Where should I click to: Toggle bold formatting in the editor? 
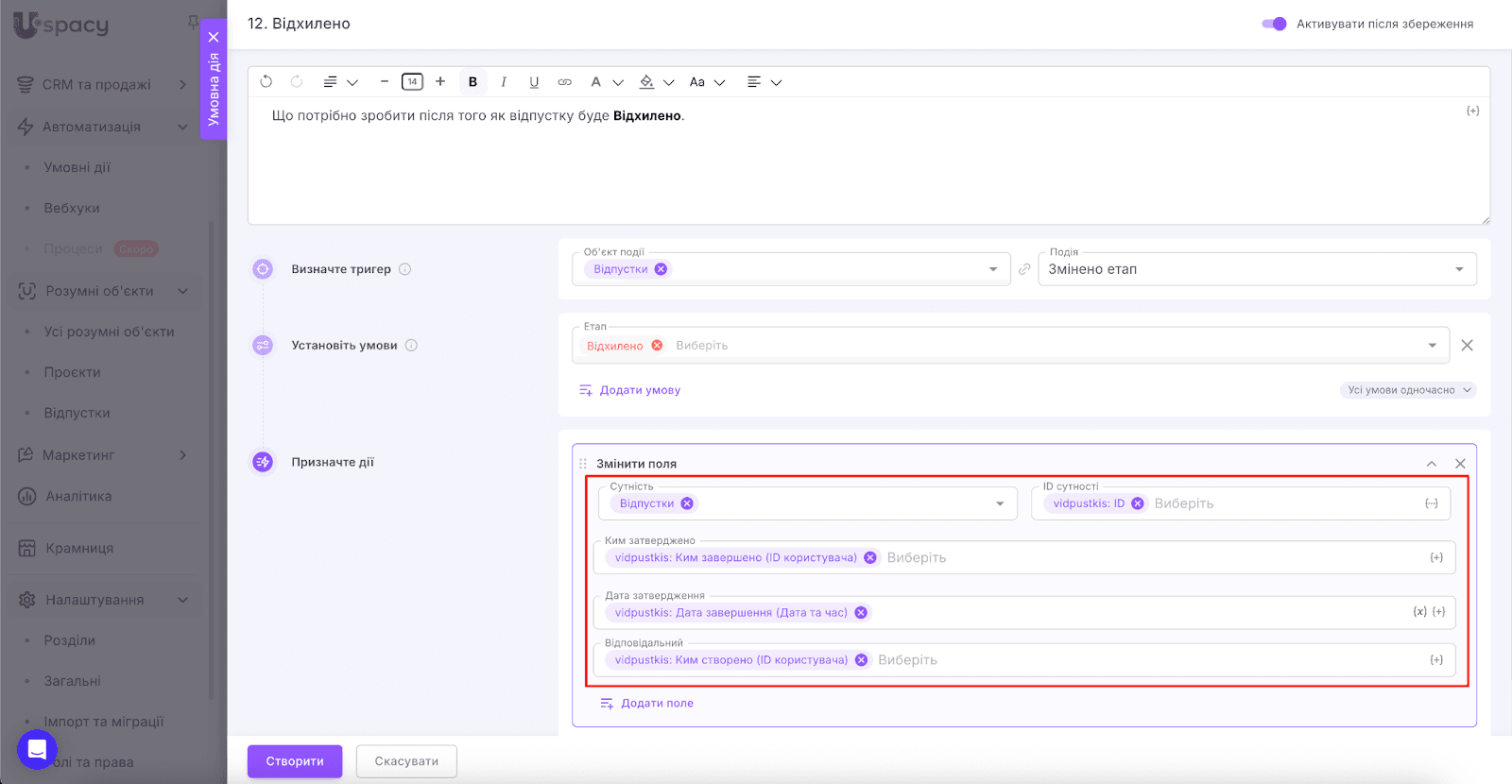tap(472, 82)
